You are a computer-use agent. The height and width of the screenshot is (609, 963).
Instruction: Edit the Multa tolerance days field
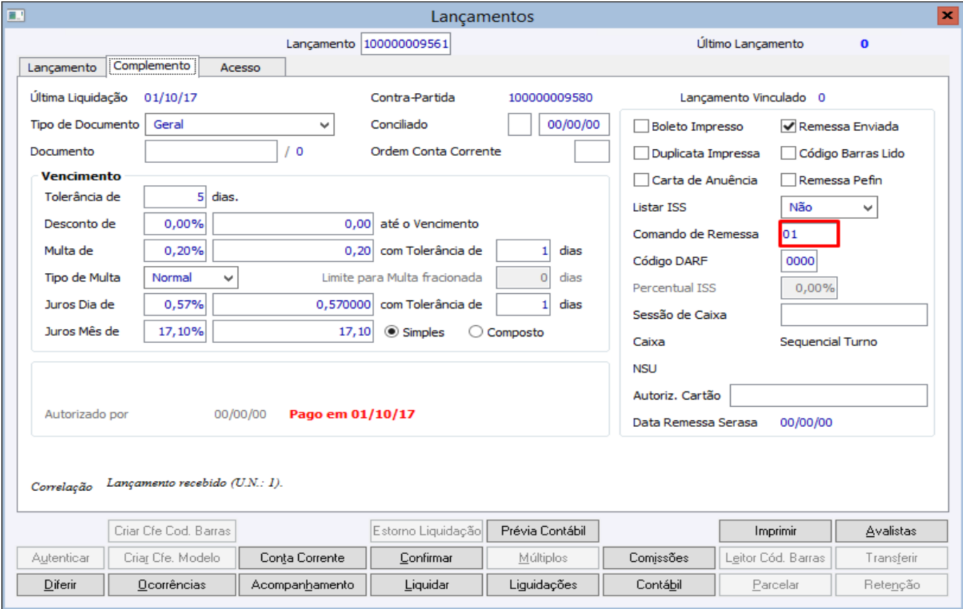point(523,250)
